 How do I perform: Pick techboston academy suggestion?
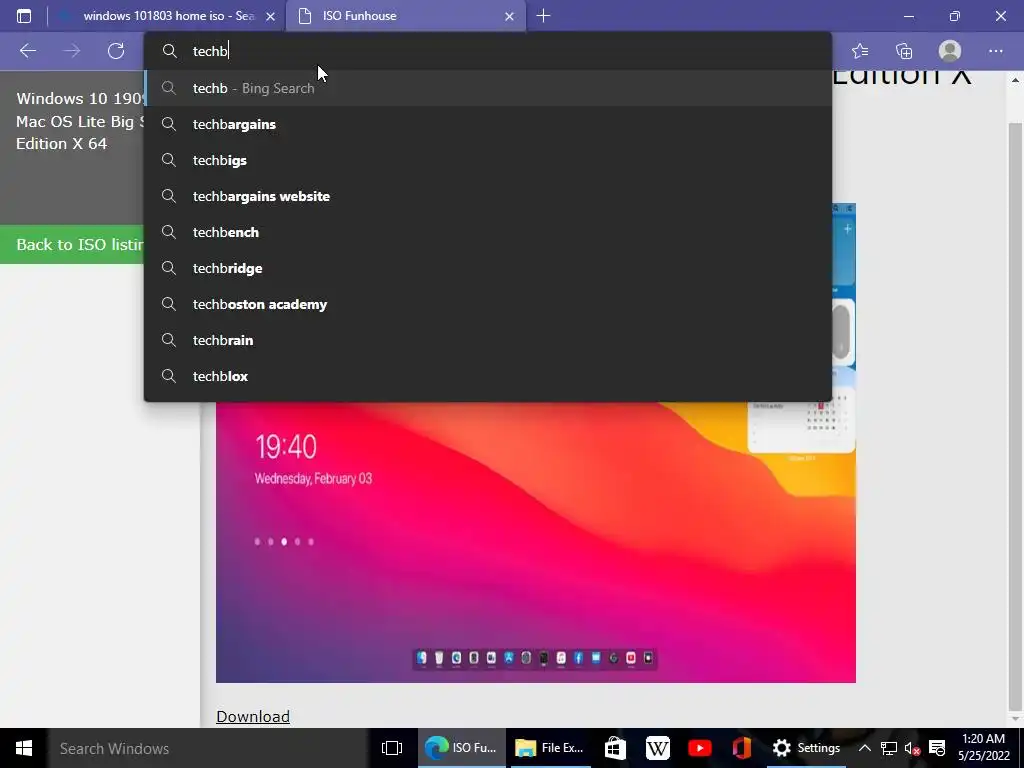click(x=488, y=304)
